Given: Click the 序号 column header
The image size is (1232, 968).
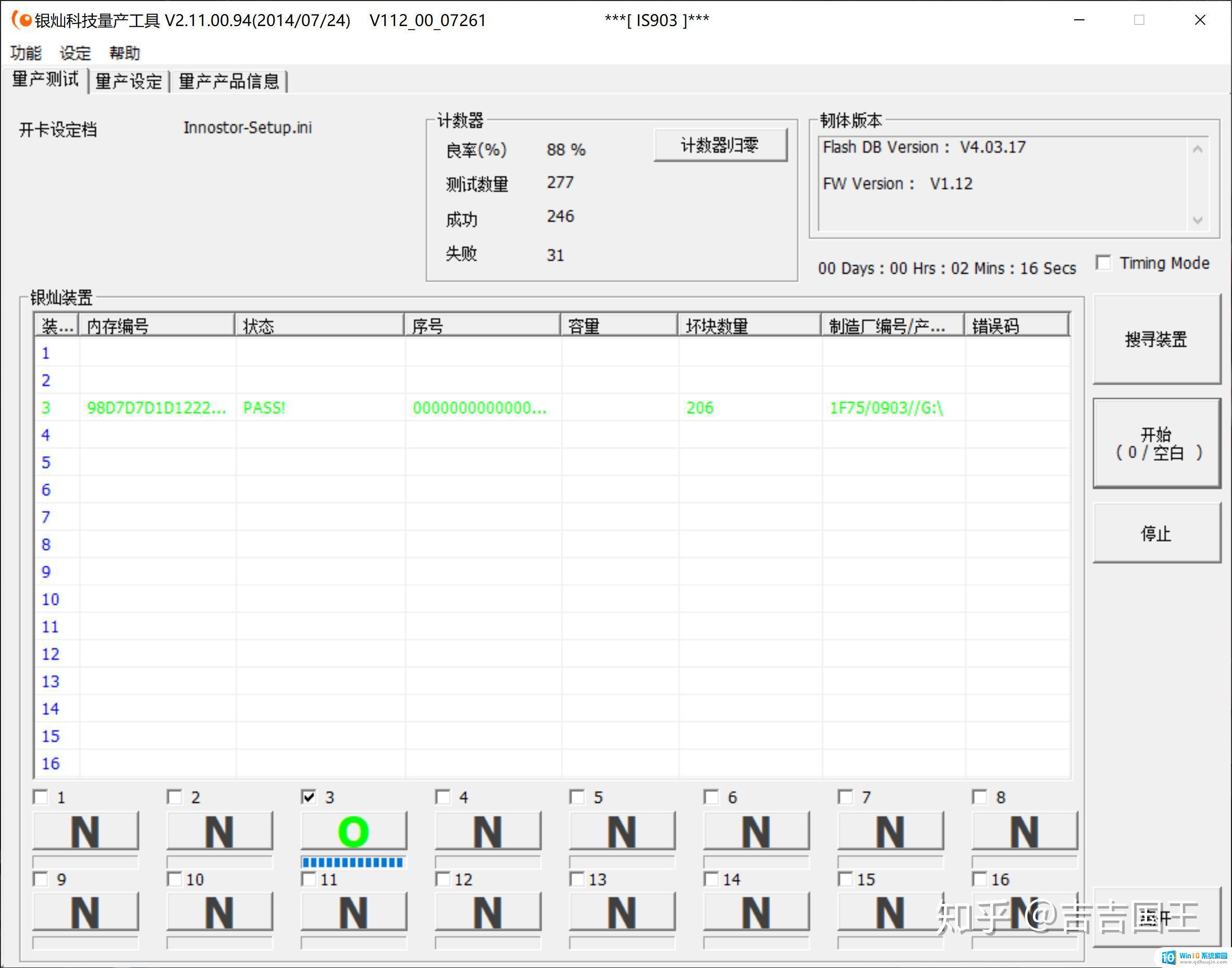Looking at the screenshot, I should 482,325.
